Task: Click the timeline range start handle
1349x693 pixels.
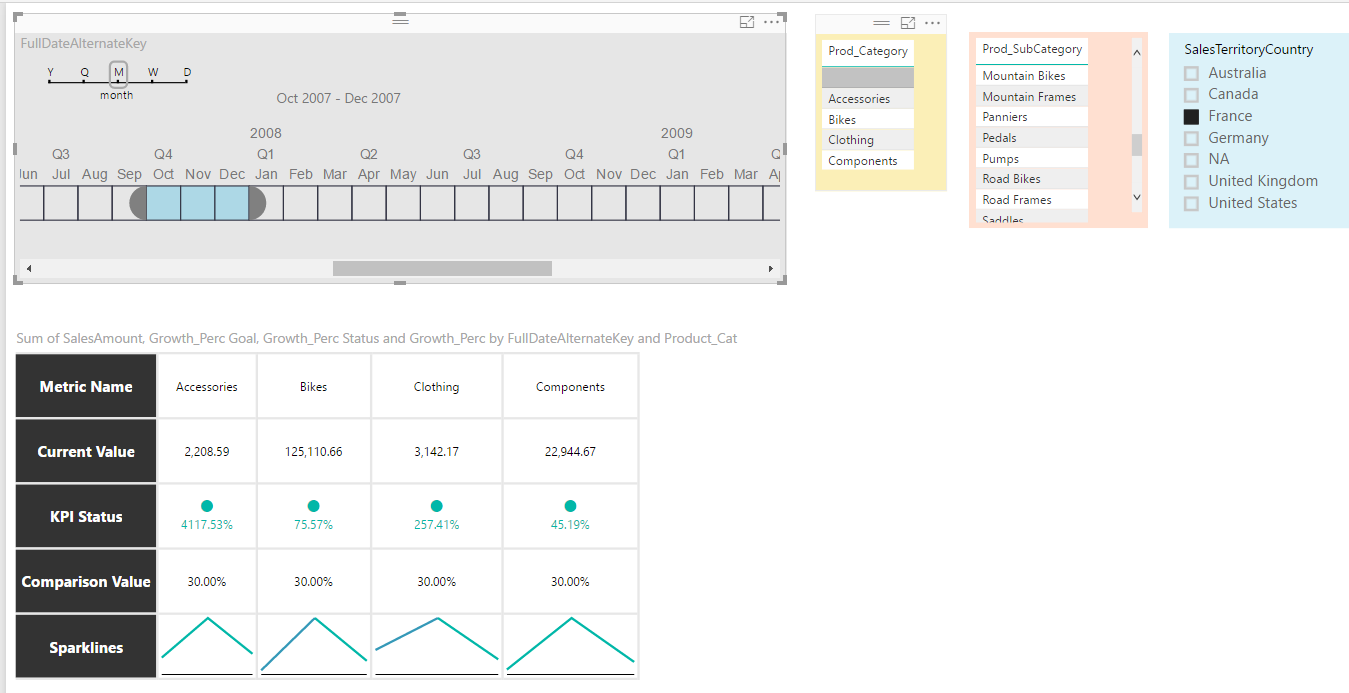Action: tap(138, 202)
